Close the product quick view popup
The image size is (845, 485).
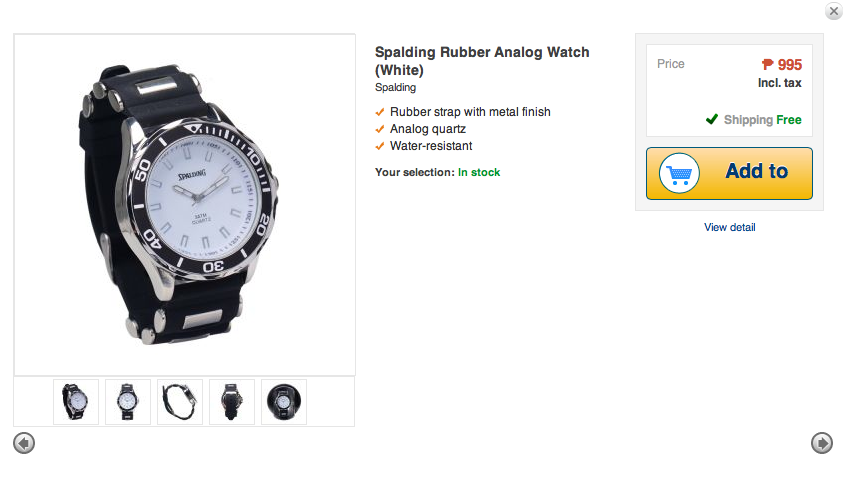tap(834, 11)
